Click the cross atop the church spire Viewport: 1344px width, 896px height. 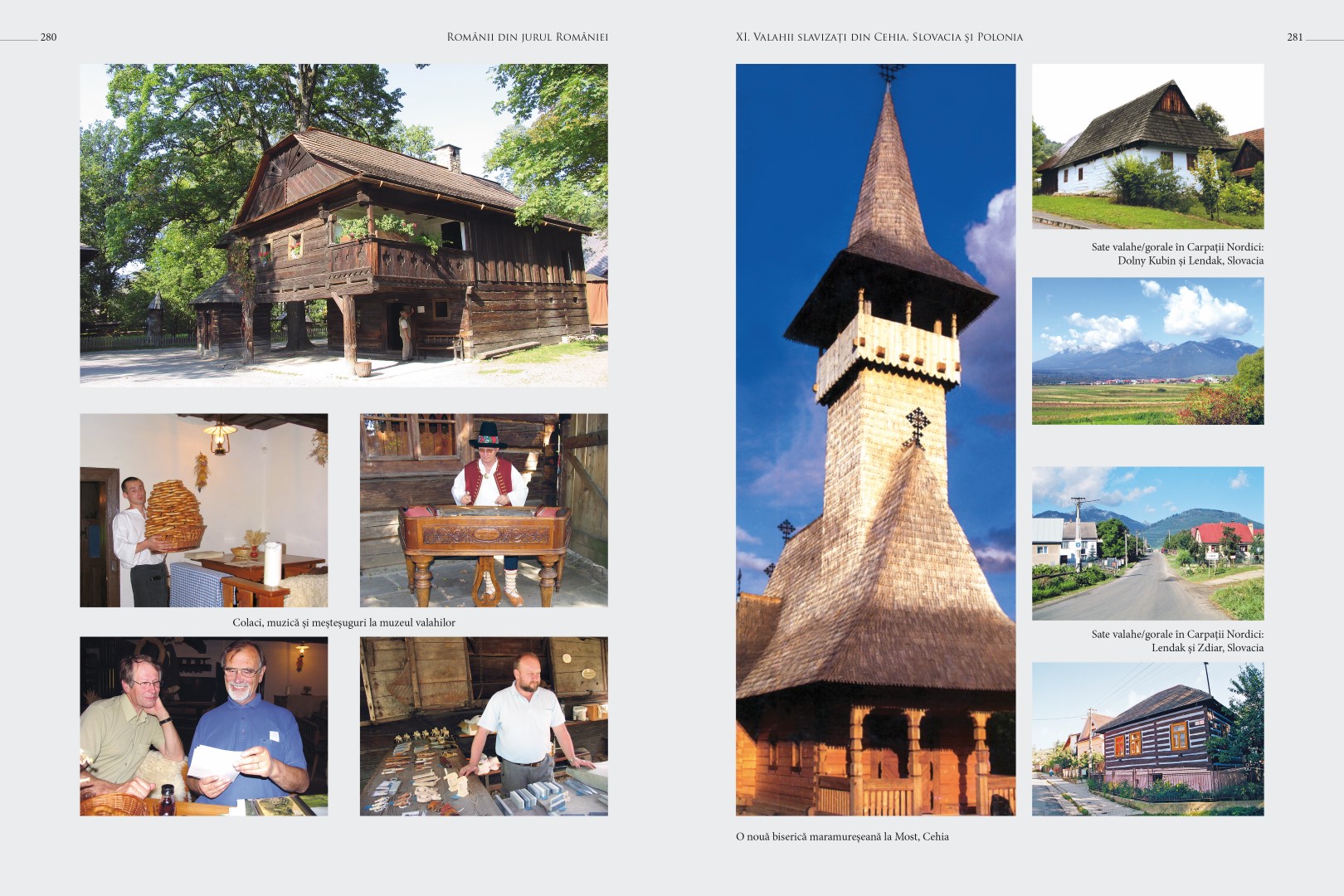(x=889, y=73)
